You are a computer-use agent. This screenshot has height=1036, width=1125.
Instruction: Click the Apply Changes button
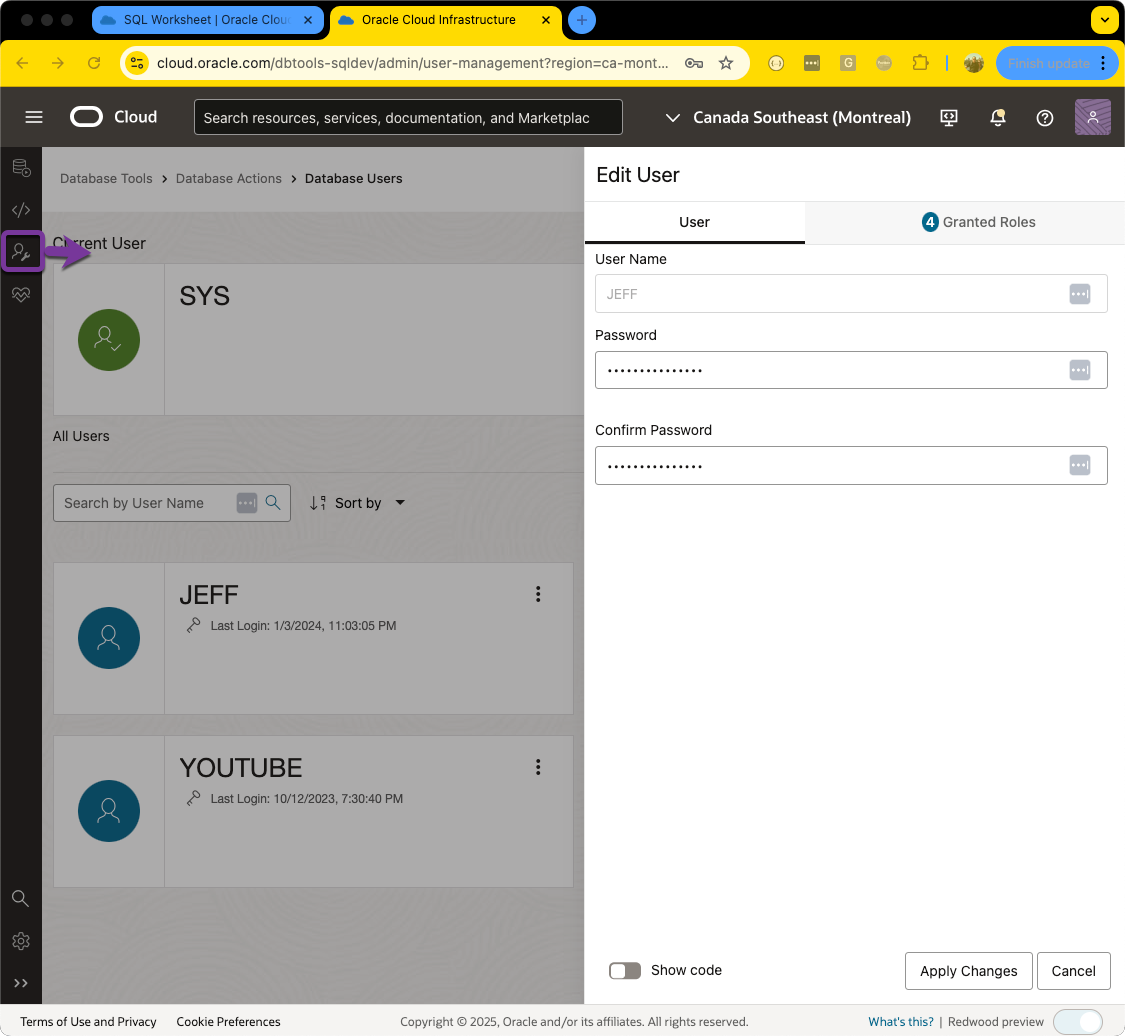point(968,971)
